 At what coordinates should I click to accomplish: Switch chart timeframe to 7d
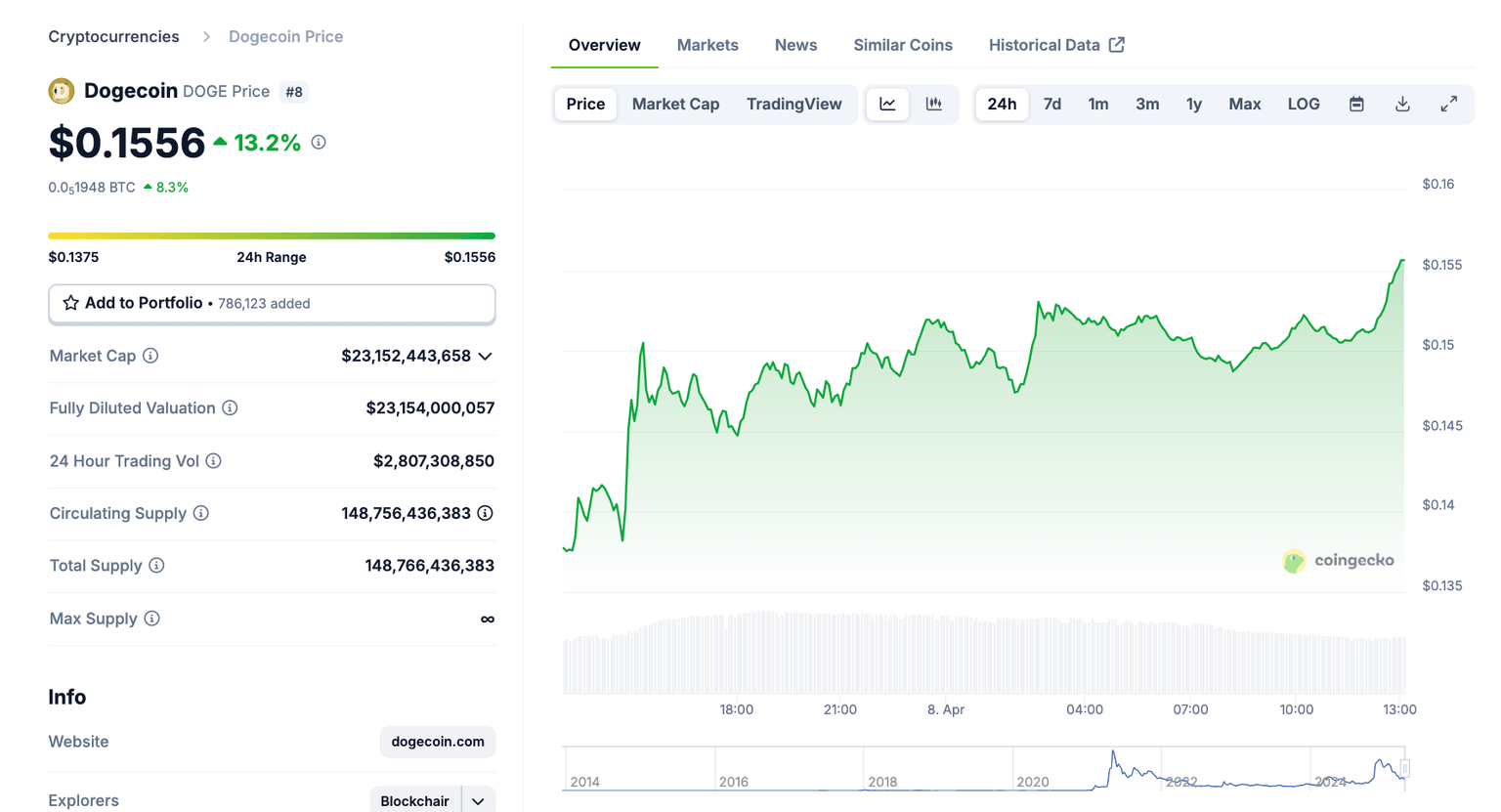point(1052,104)
